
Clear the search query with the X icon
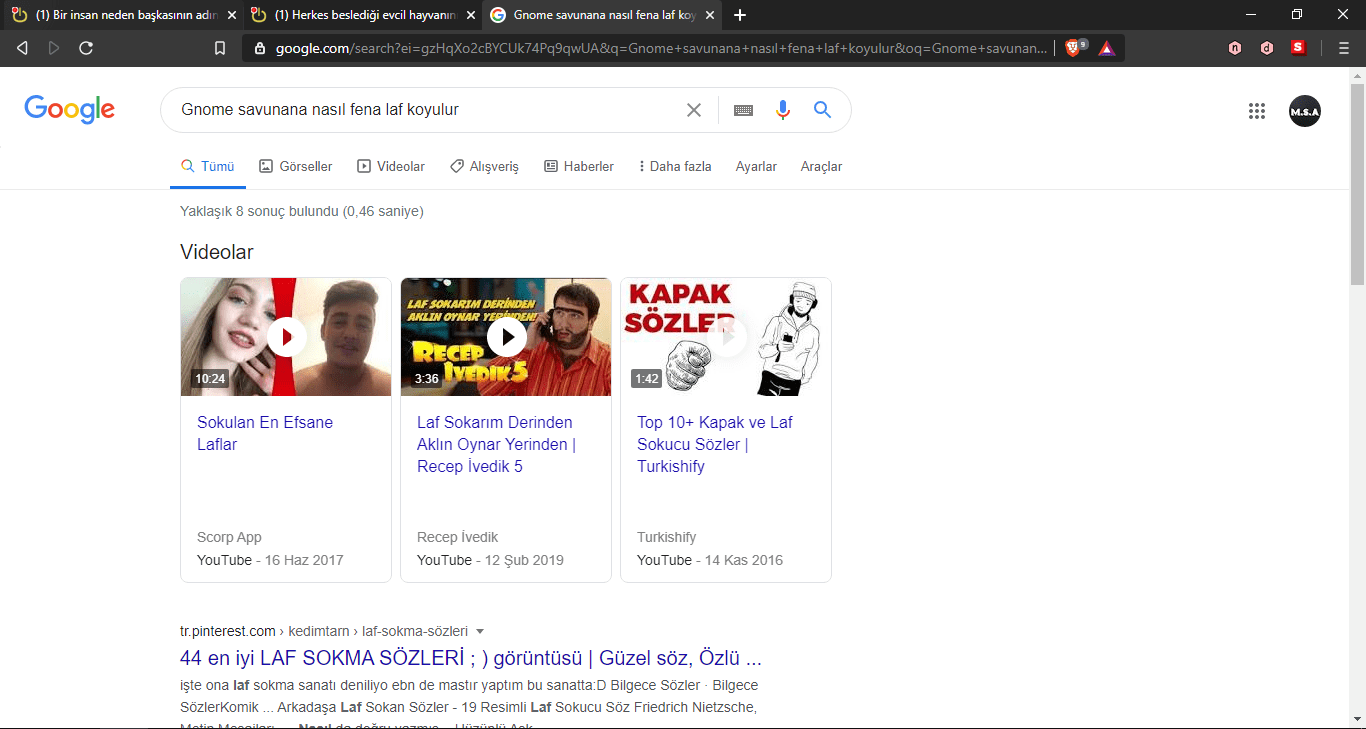pyautogui.click(x=694, y=110)
